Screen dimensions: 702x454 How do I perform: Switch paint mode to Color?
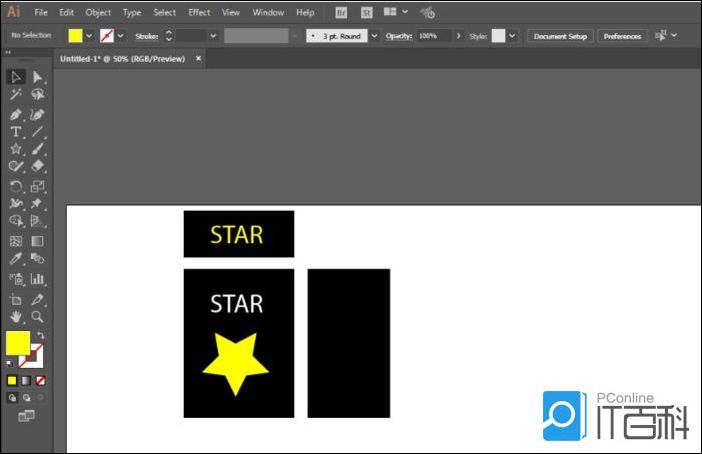[12, 381]
